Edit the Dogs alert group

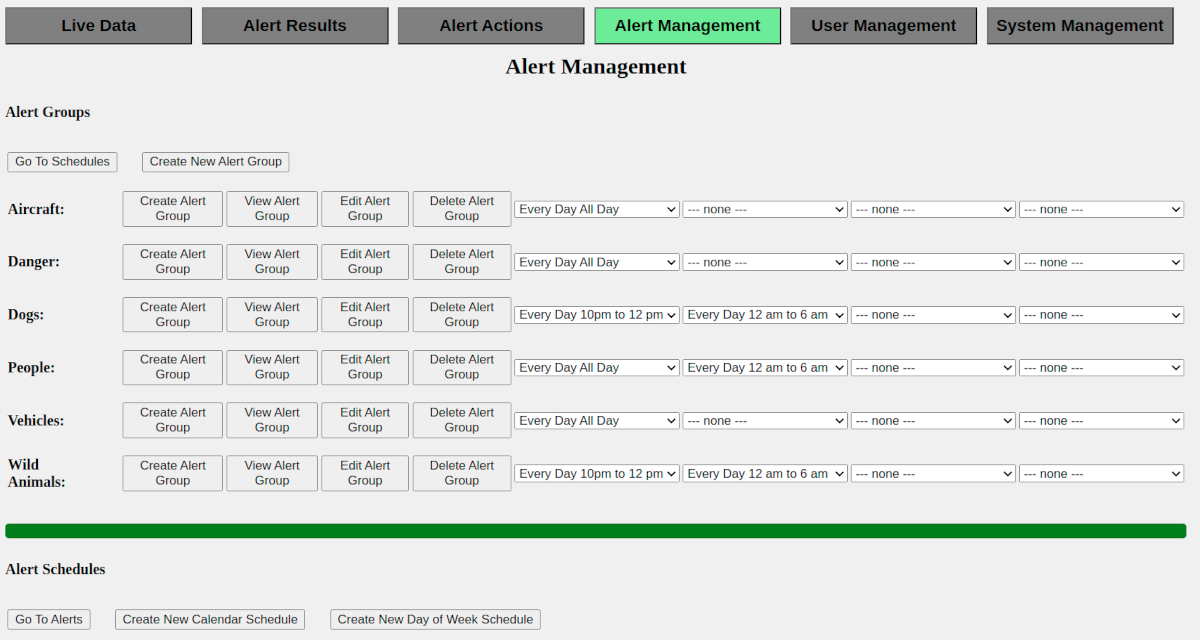[365, 315]
